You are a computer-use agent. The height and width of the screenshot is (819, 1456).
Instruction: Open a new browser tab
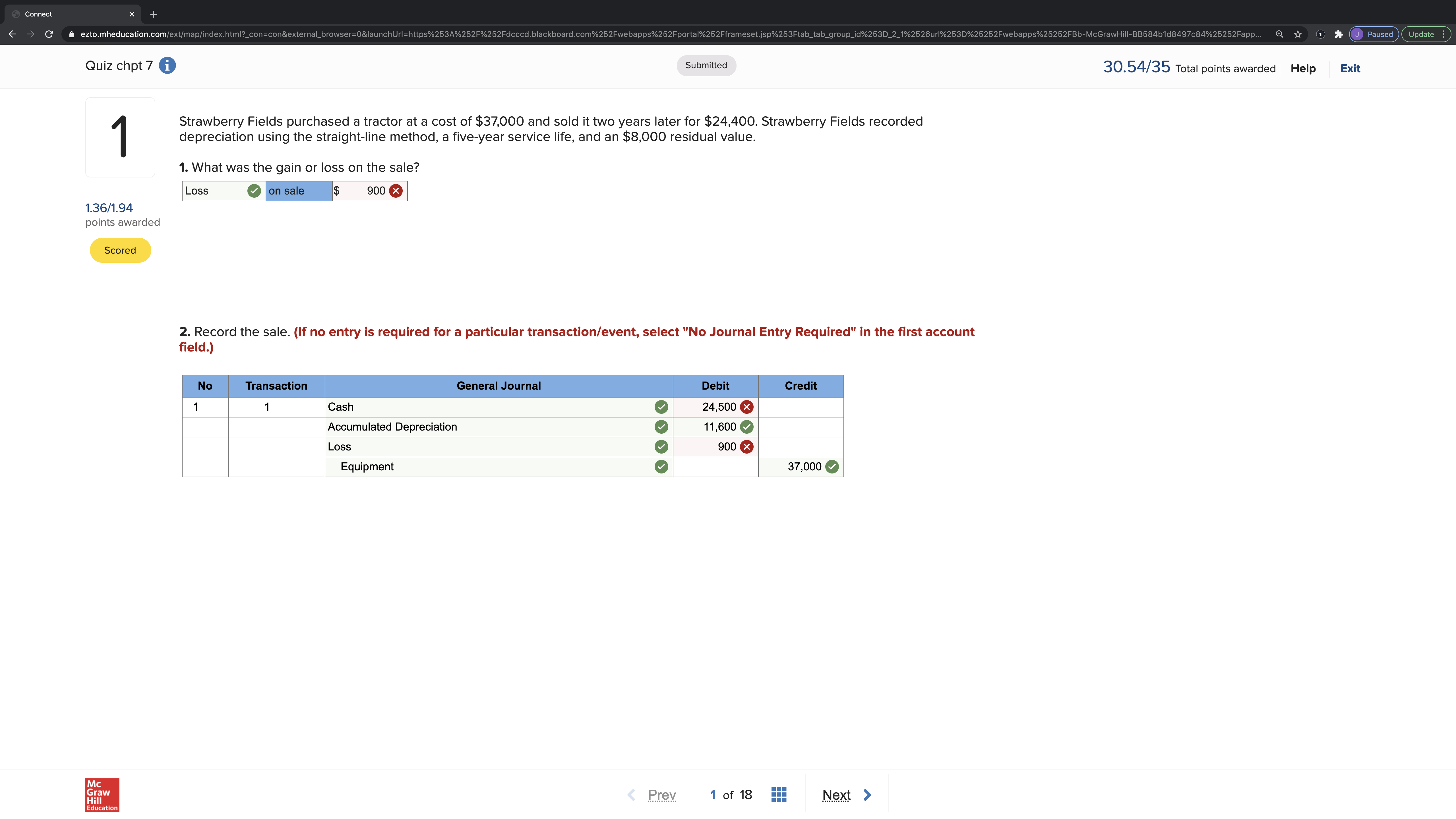pyautogui.click(x=153, y=14)
